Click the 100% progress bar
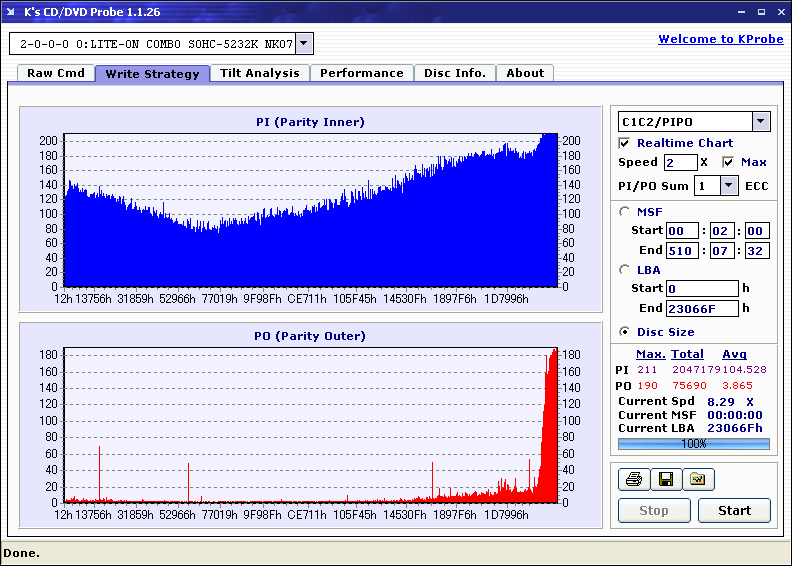Screen dimensions: 792x566 (694, 444)
